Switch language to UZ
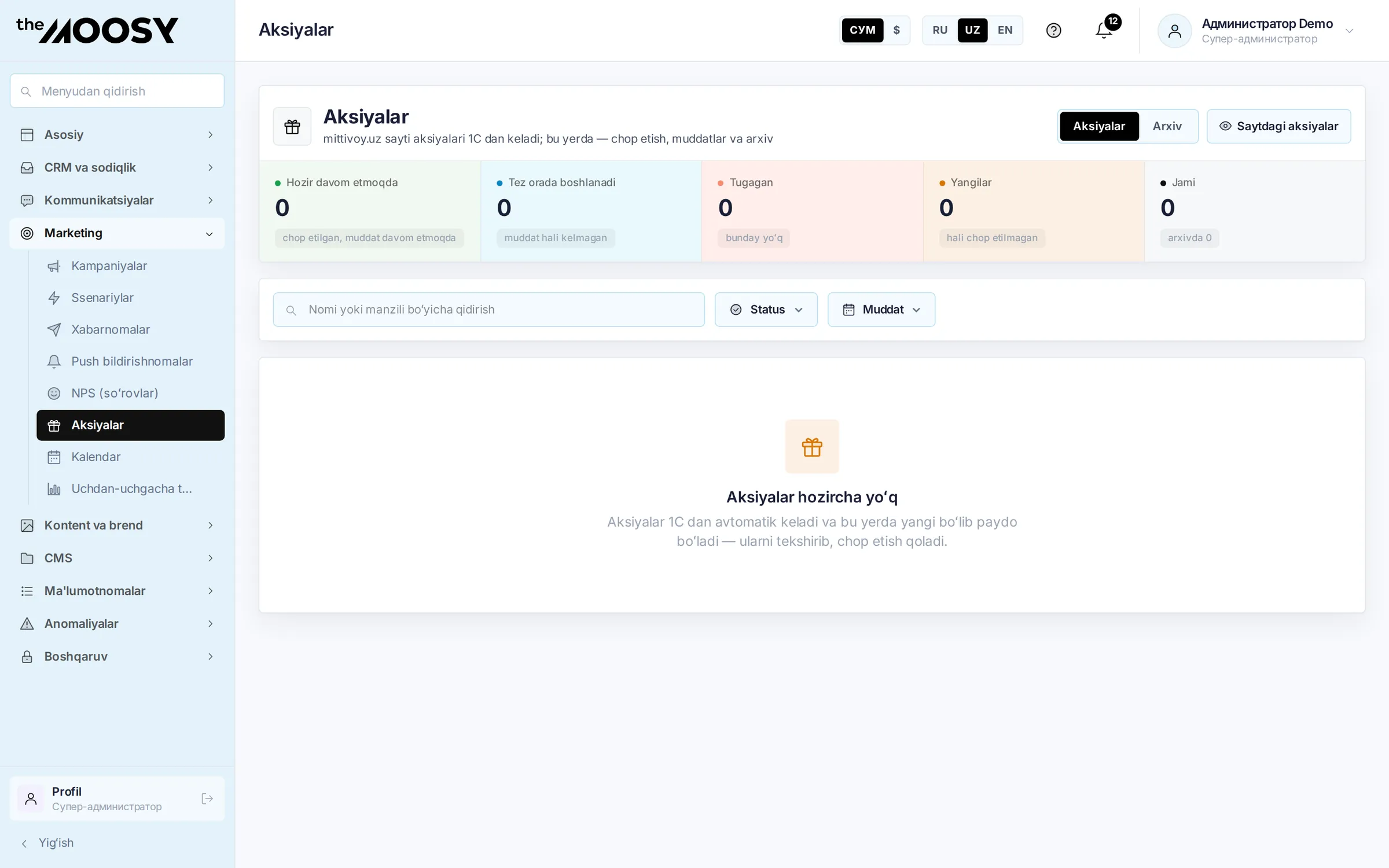The height and width of the screenshot is (868, 1389). (972, 30)
